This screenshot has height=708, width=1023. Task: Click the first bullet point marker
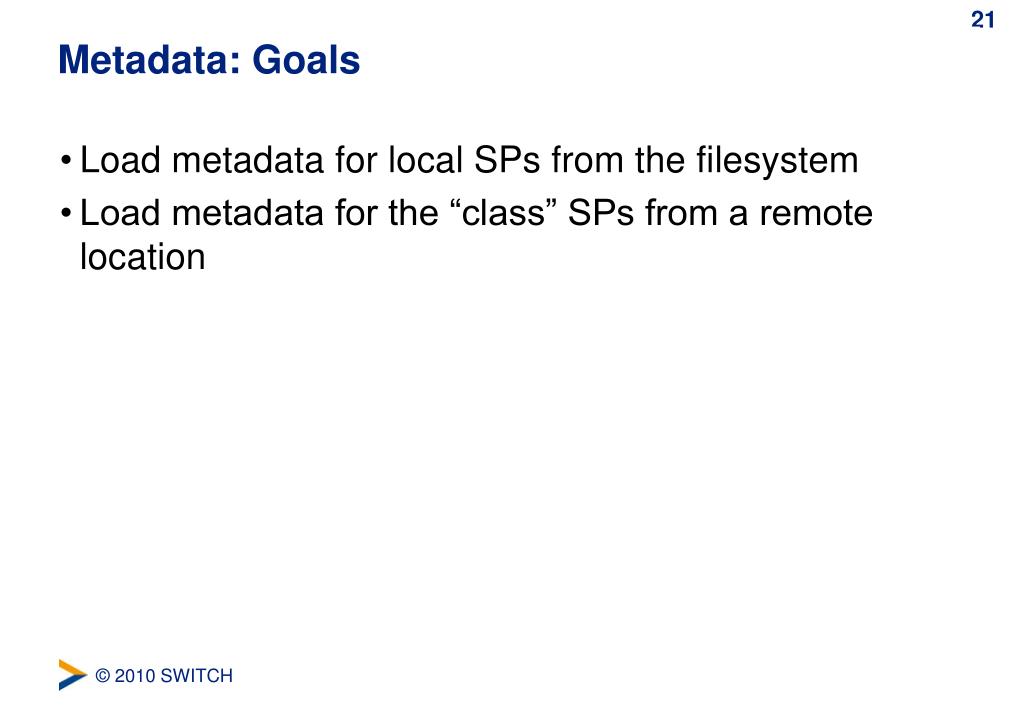pos(66,161)
